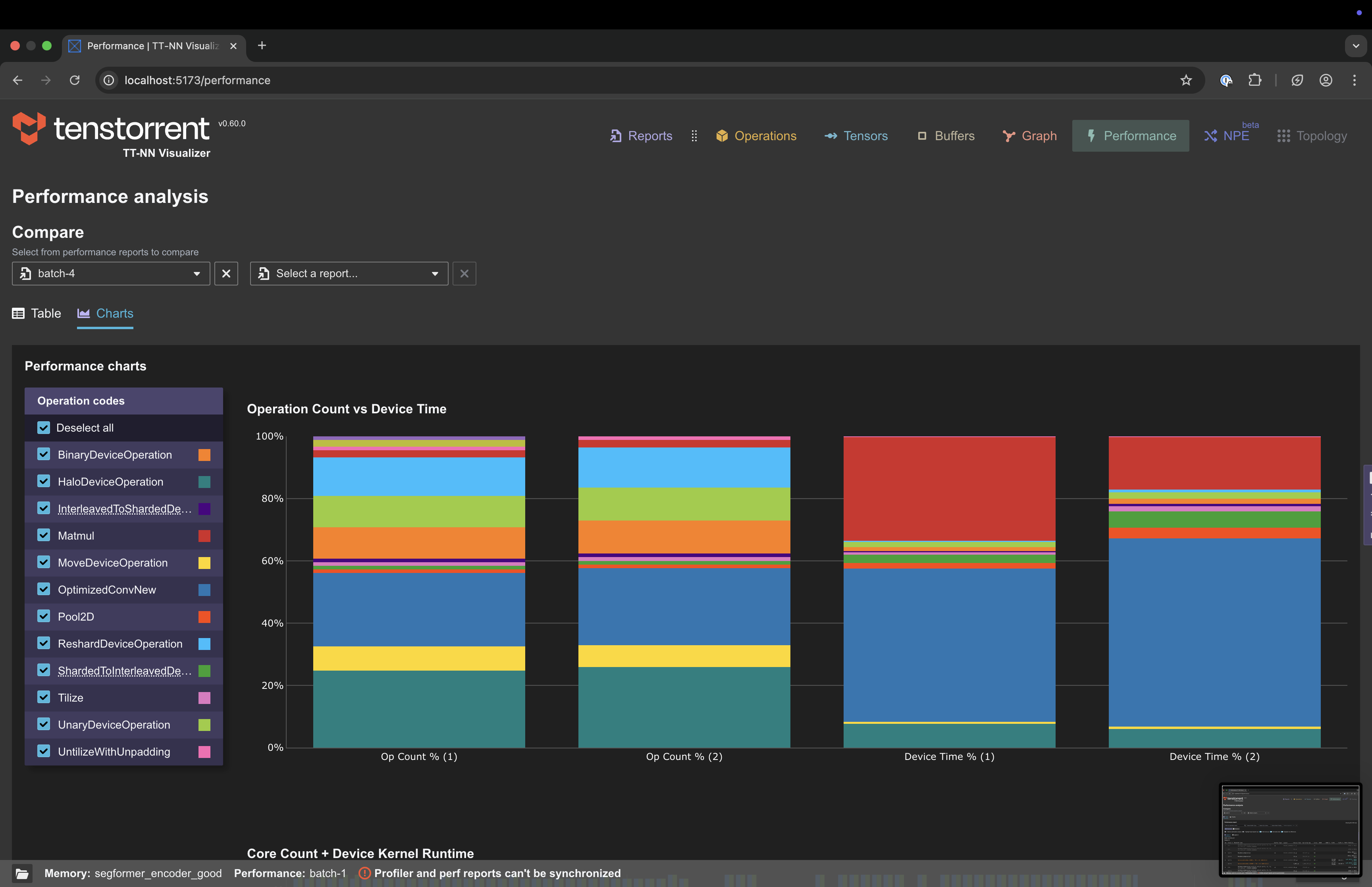Toggle off the Tilize operation filter
The width and height of the screenshot is (1372, 887).
(43, 697)
